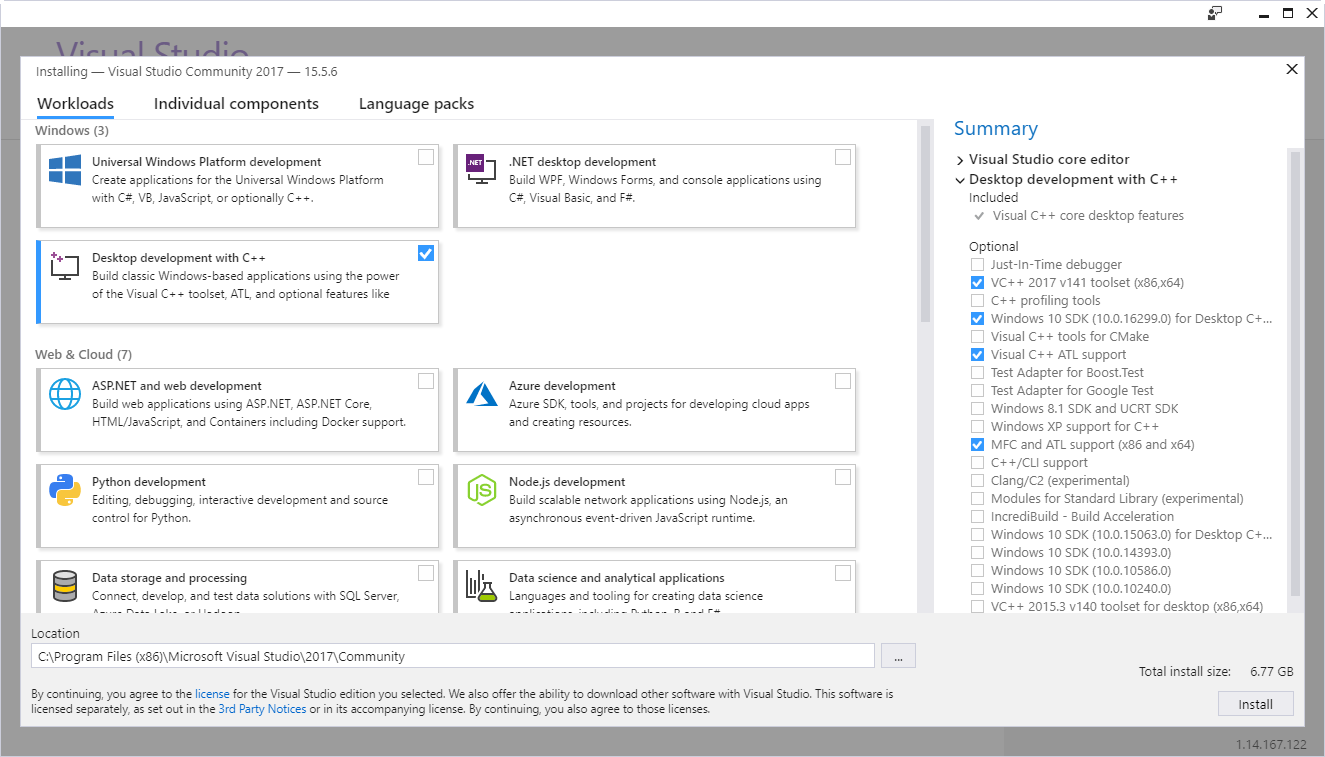Click the Node.js development hexagon icon
The height and width of the screenshot is (757, 1325).
coord(482,490)
